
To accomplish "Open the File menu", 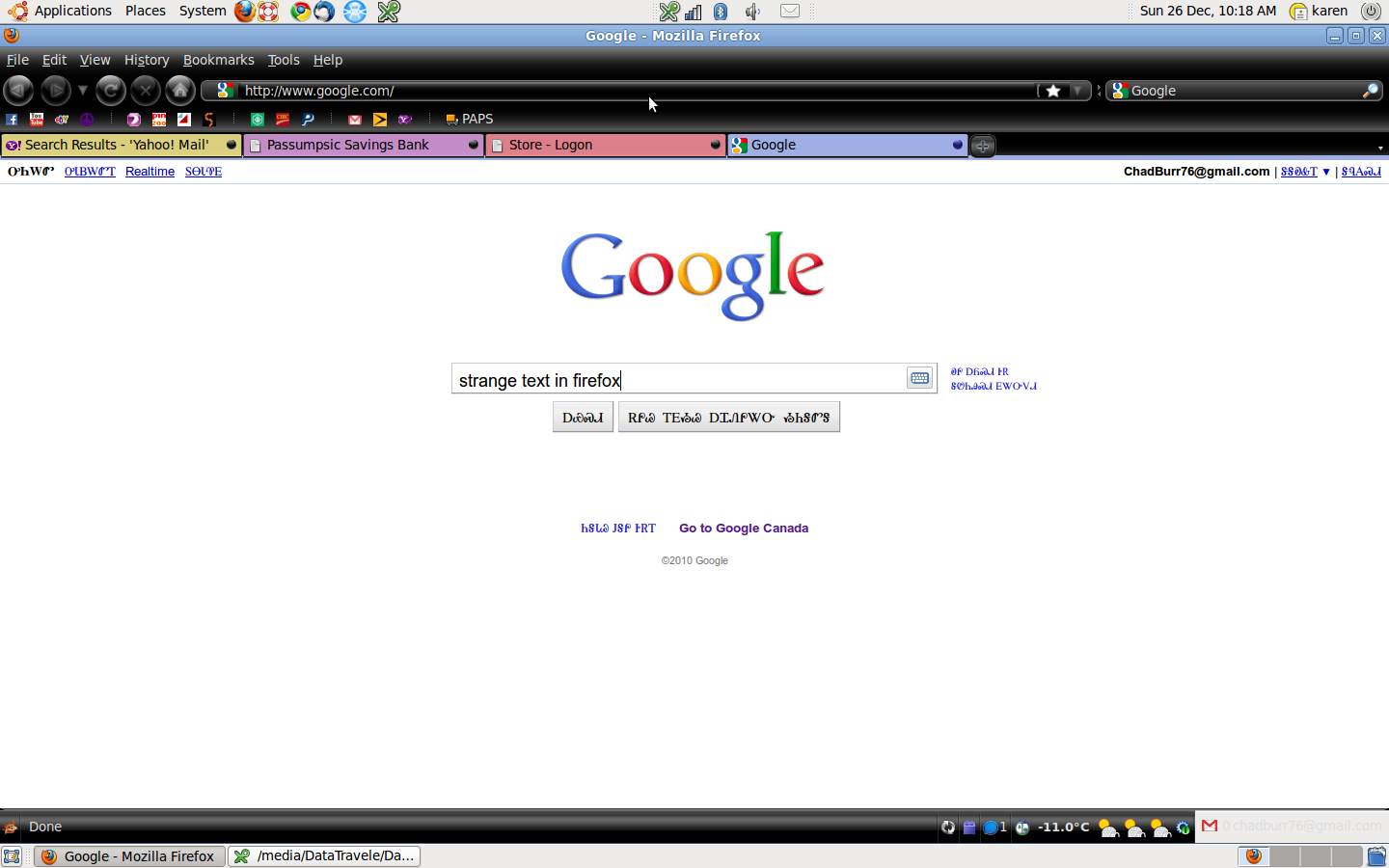I will pos(17,60).
